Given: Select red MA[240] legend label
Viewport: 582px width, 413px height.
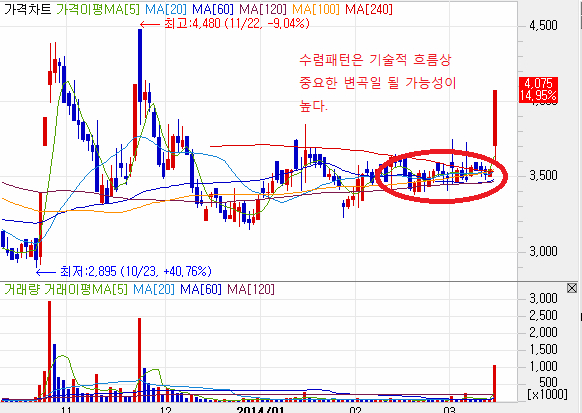Looking at the screenshot, I should (x=369, y=9).
